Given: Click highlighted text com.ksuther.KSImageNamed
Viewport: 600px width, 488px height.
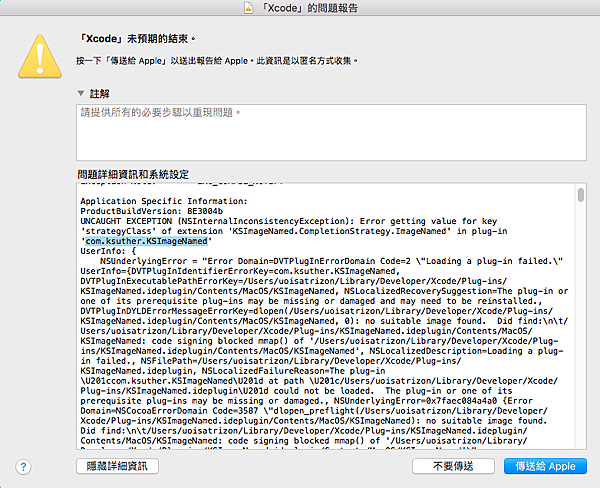Looking at the screenshot, I should click(147, 241).
